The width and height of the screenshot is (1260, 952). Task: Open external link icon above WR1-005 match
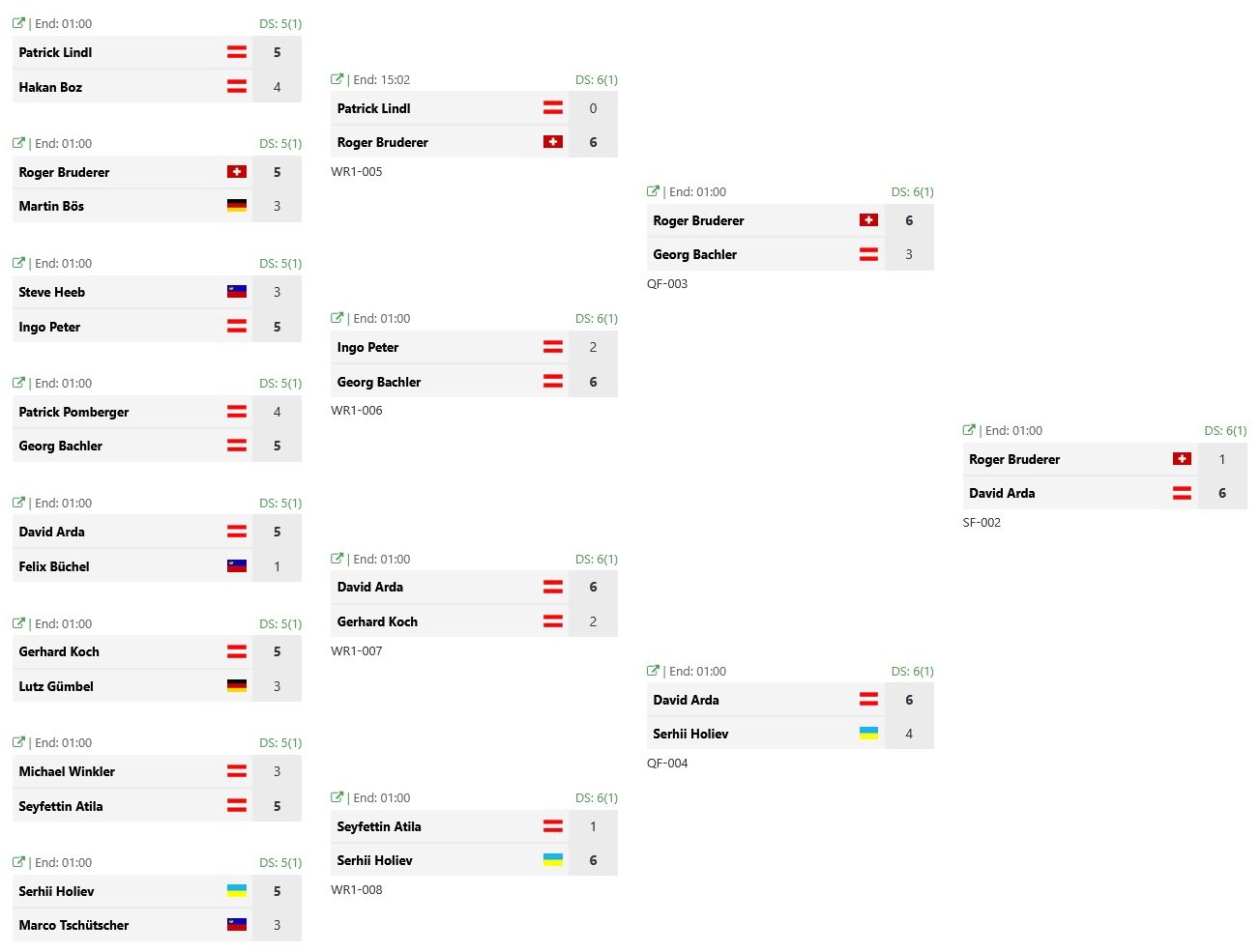click(337, 79)
